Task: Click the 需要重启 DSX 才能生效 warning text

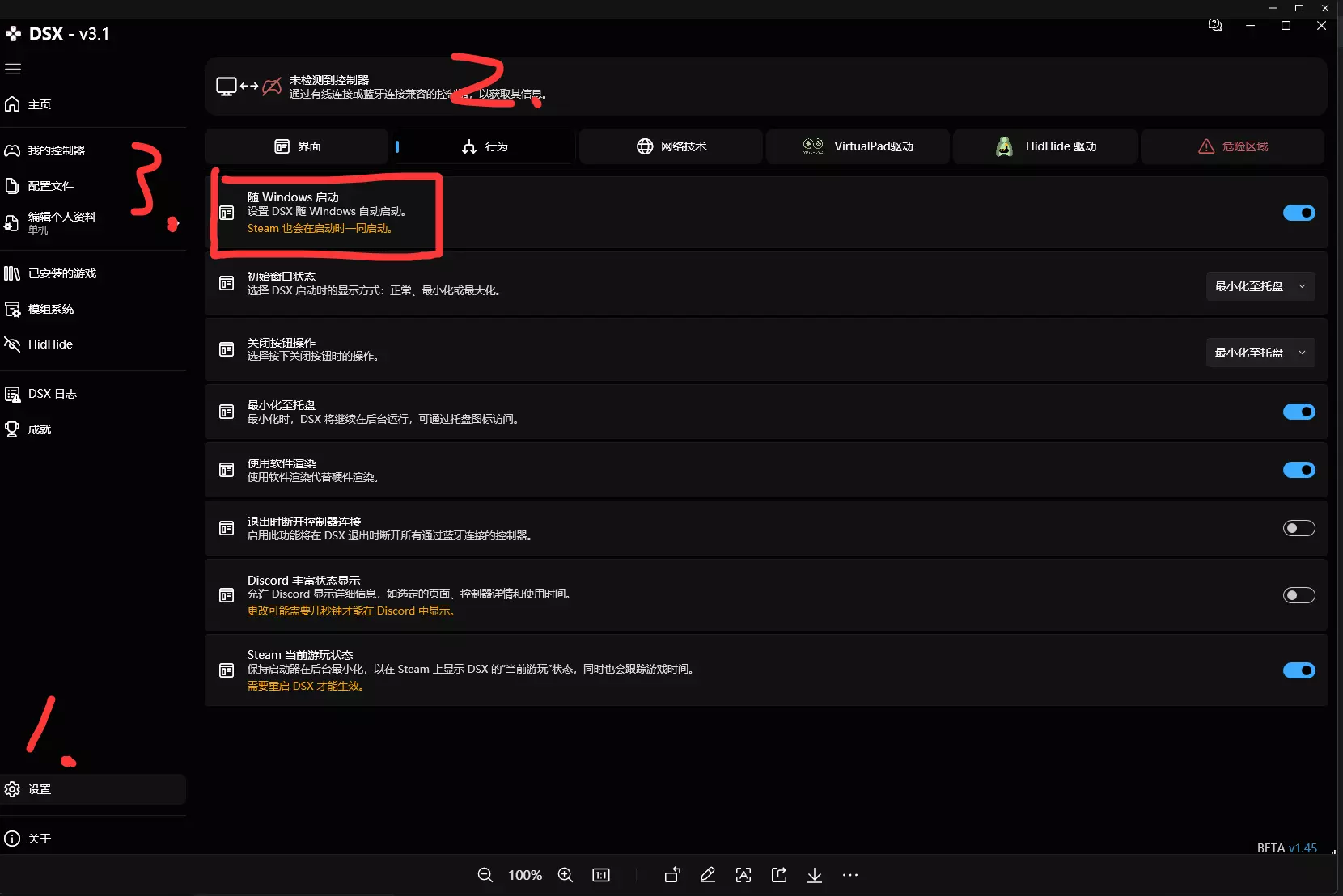Action: 305,686
